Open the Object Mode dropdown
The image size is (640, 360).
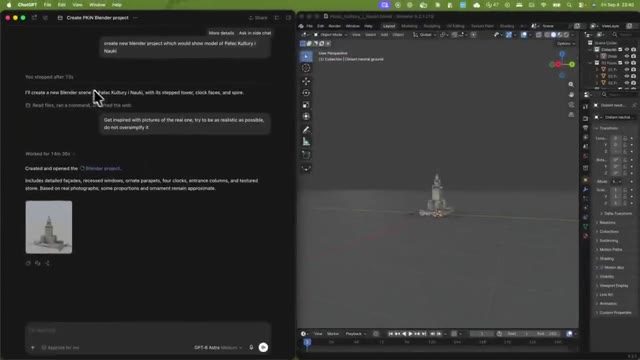[x=330, y=35]
